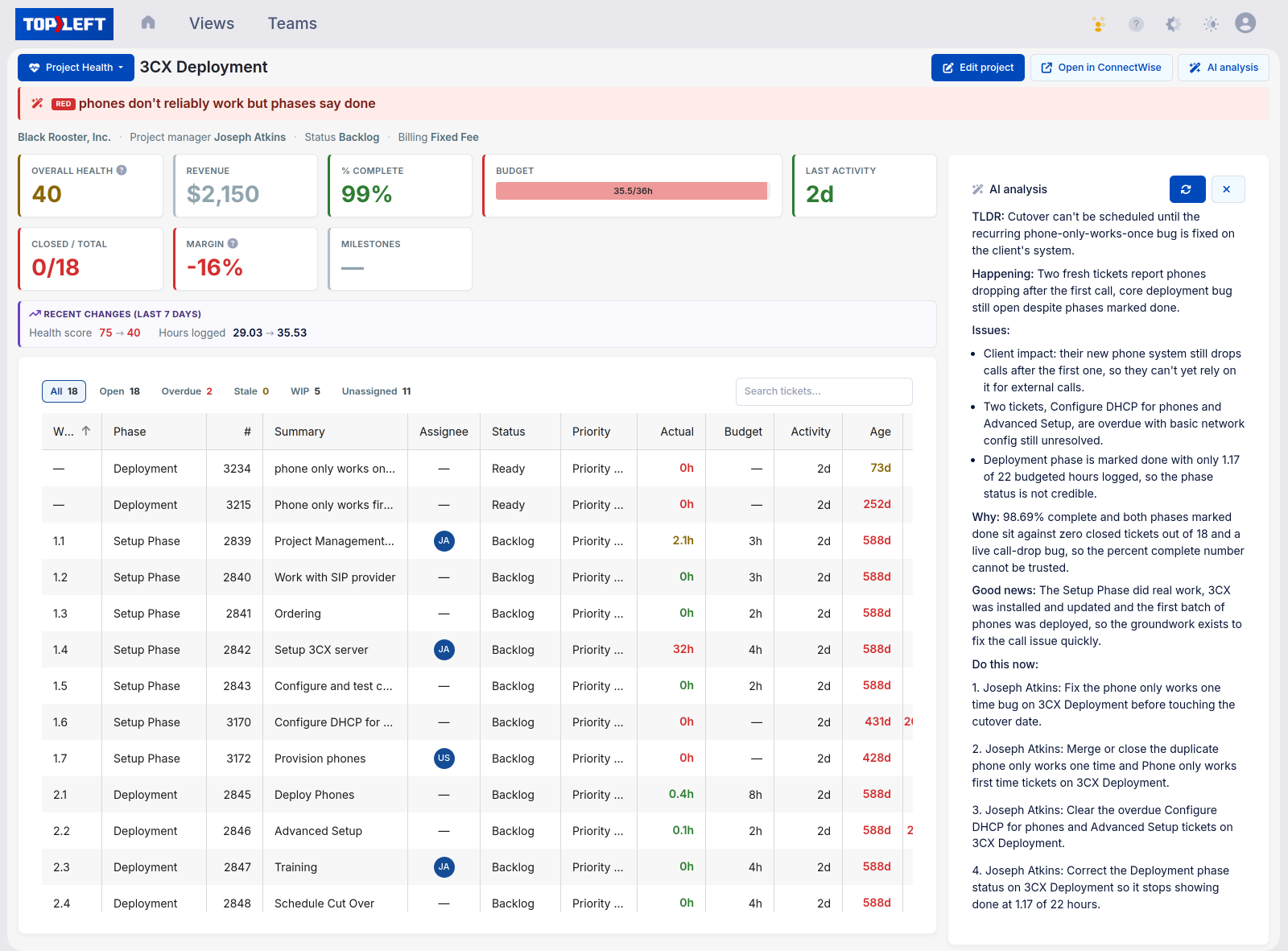
Task: Go to the home icon
Action: point(148,23)
